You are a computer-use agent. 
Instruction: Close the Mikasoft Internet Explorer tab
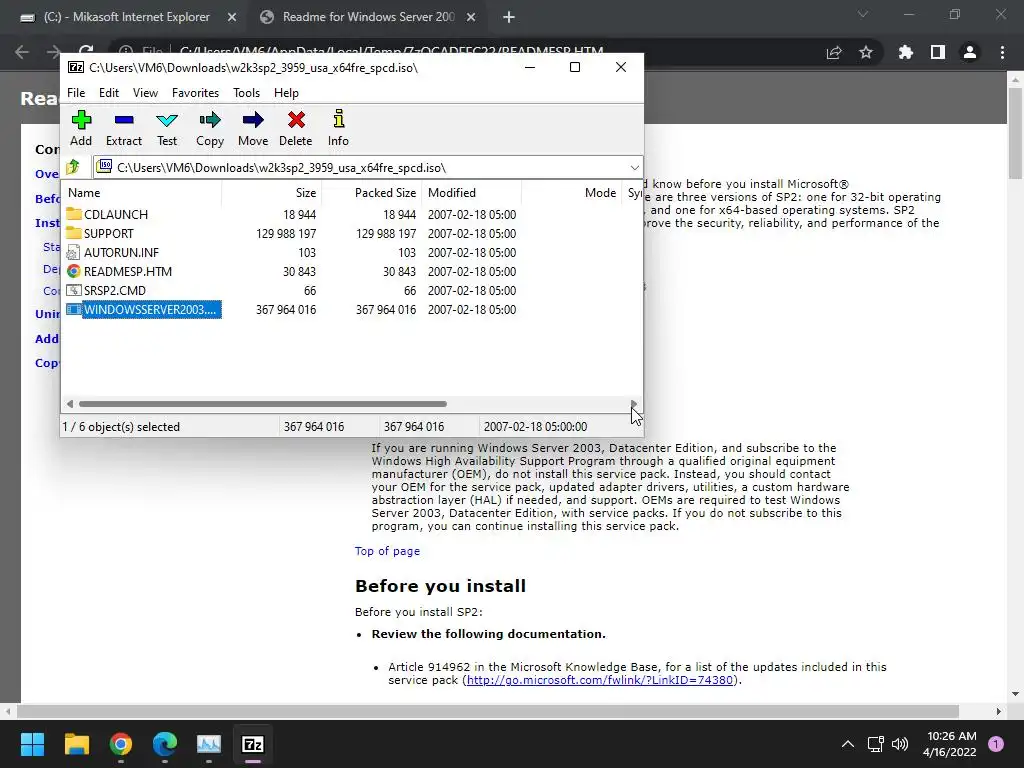232,17
